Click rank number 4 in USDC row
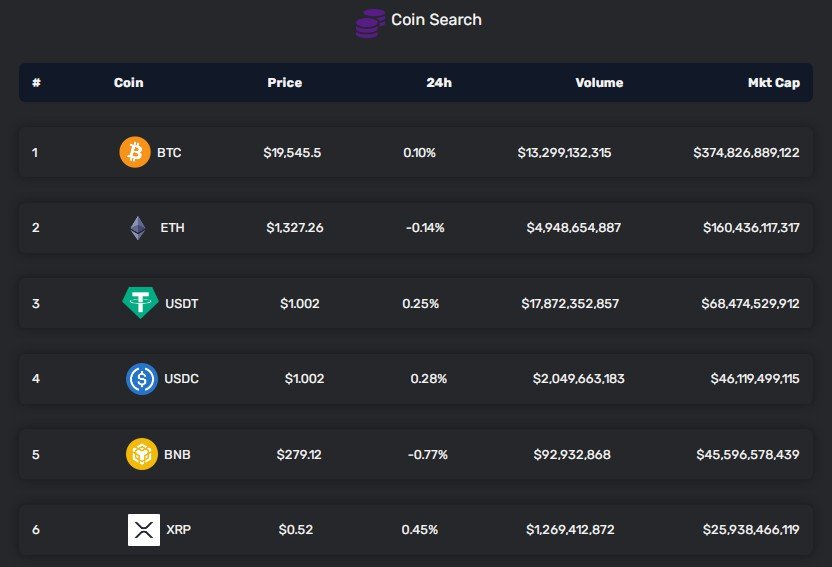This screenshot has width=832, height=567. [x=36, y=379]
